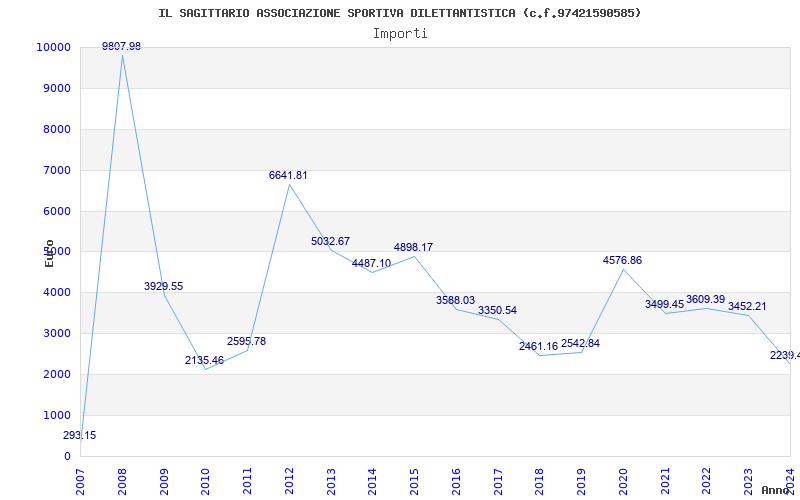Click the 4576.86 value label
This screenshot has height=500, width=800.
tap(622, 261)
